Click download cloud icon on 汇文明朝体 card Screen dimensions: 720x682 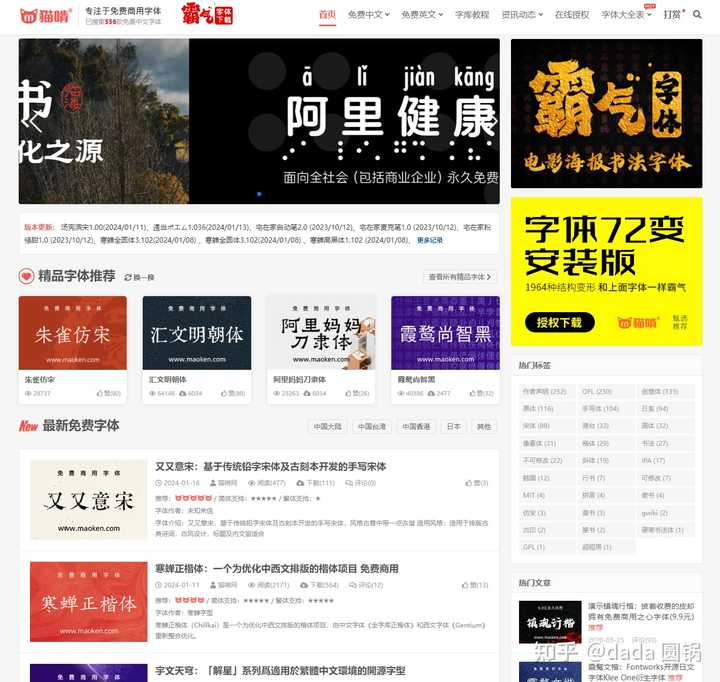(183, 394)
